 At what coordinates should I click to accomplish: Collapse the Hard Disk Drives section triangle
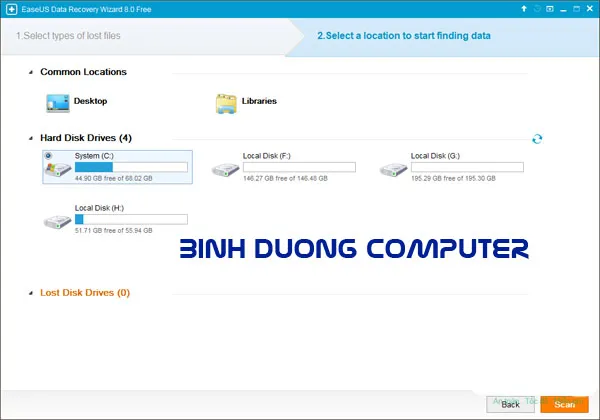point(31,138)
